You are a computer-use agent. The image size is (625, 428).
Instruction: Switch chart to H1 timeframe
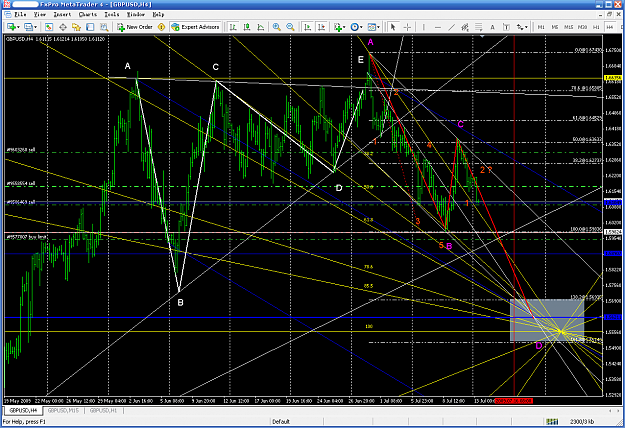pyautogui.click(x=596, y=27)
